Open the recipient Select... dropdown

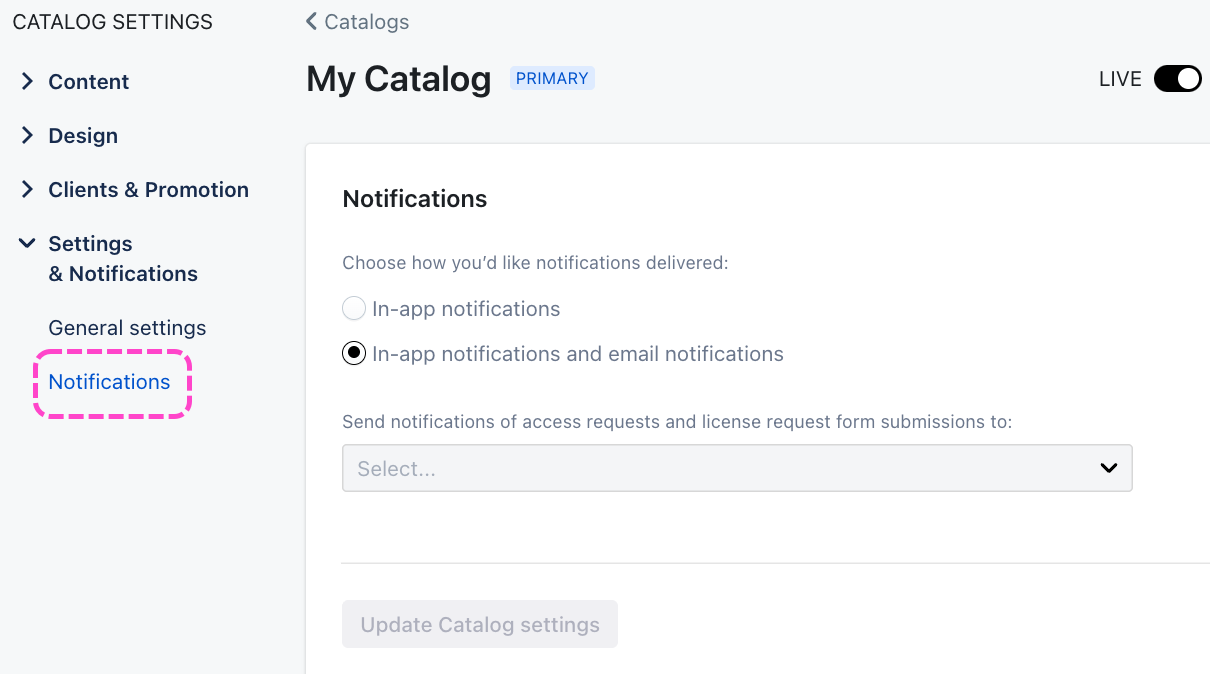click(x=720, y=468)
